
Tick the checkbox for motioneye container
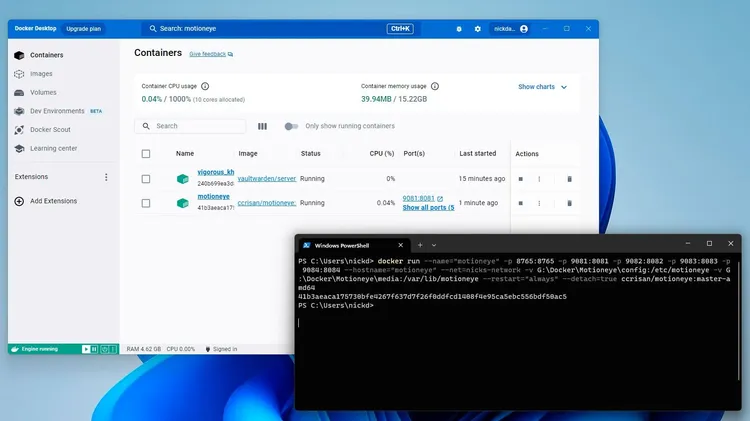click(146, 203)
